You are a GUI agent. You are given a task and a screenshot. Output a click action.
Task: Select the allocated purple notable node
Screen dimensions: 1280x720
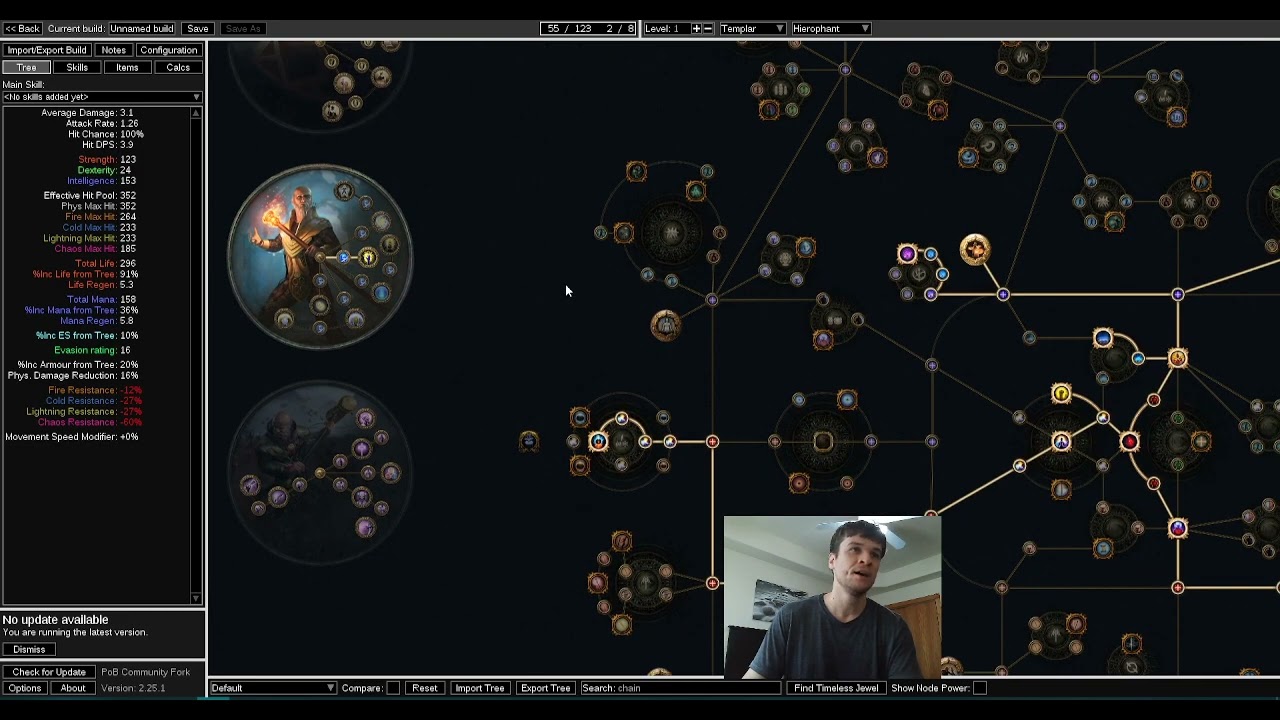[x=907, y=254]
